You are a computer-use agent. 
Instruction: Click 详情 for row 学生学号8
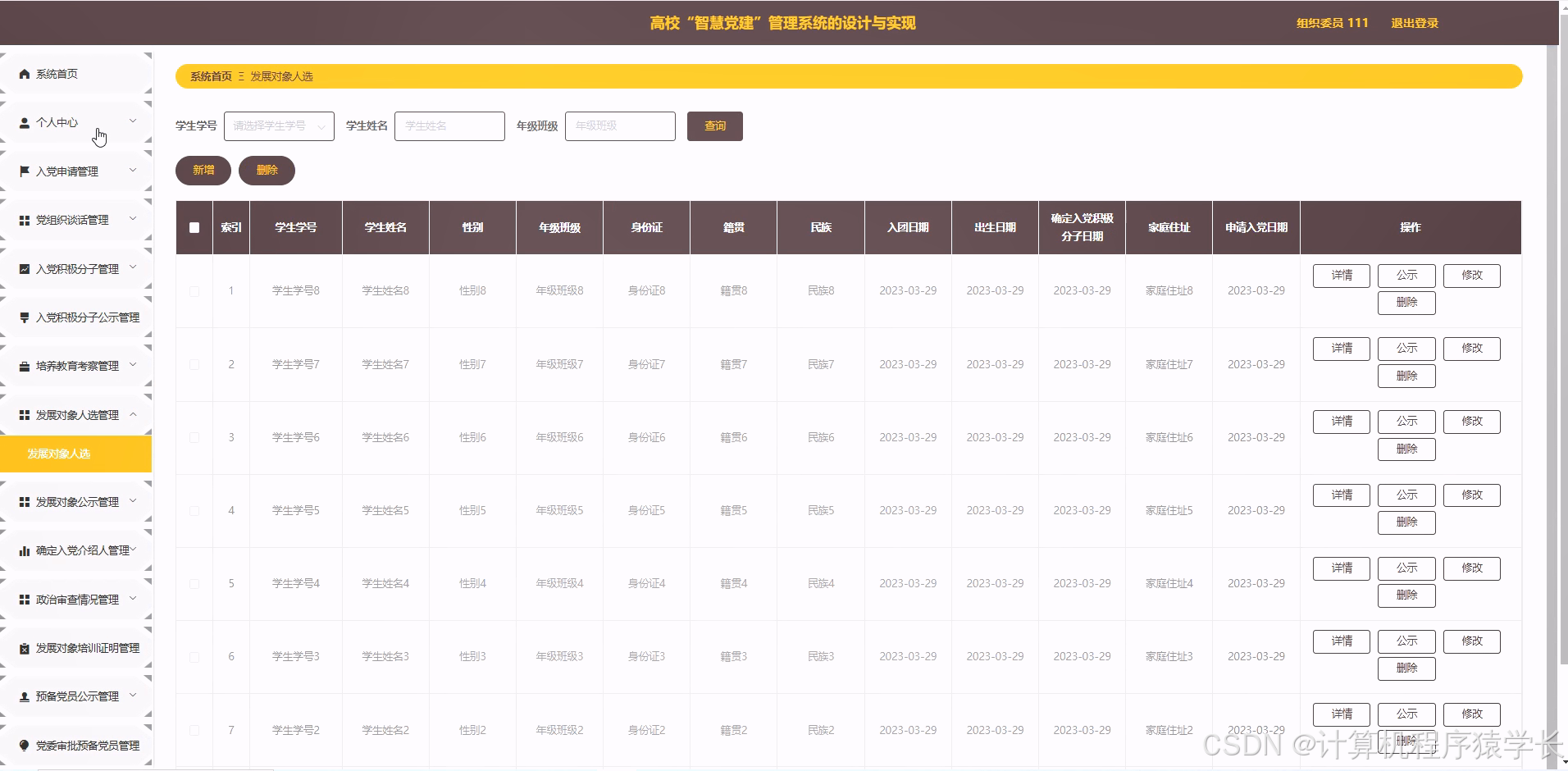1342,276
